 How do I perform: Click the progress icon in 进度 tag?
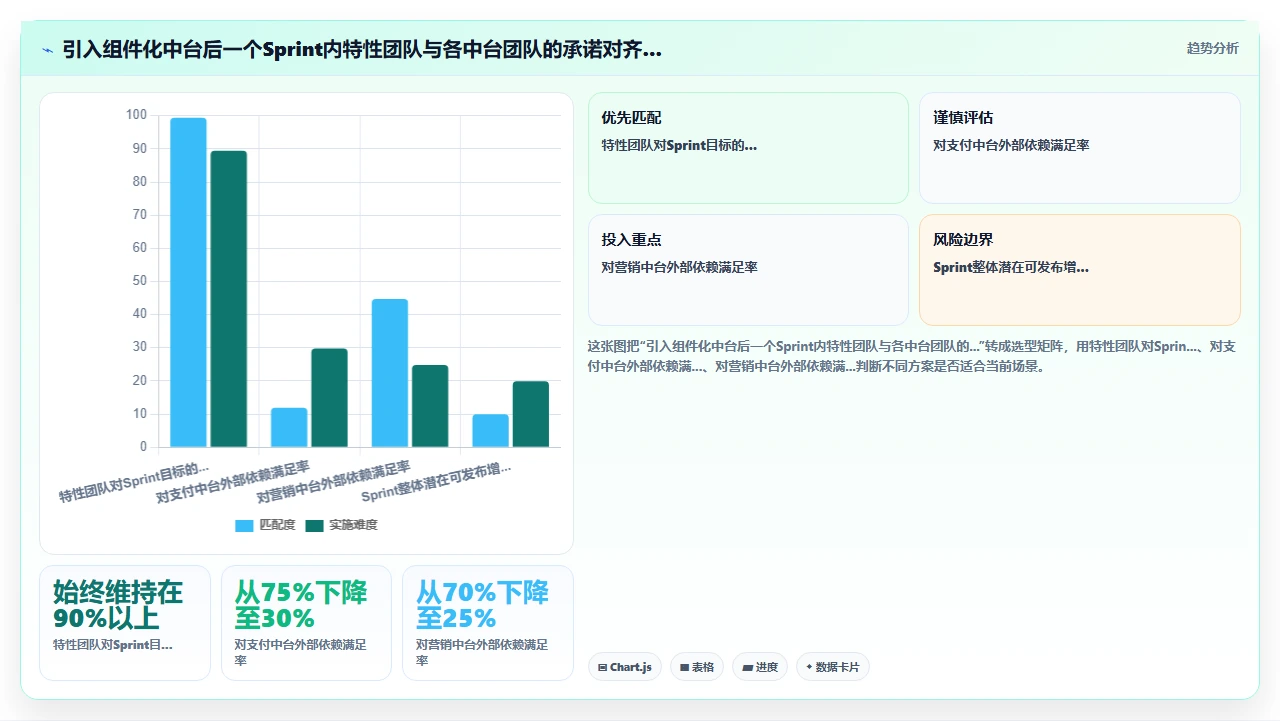pyautogui.click(x=747, y=667)
